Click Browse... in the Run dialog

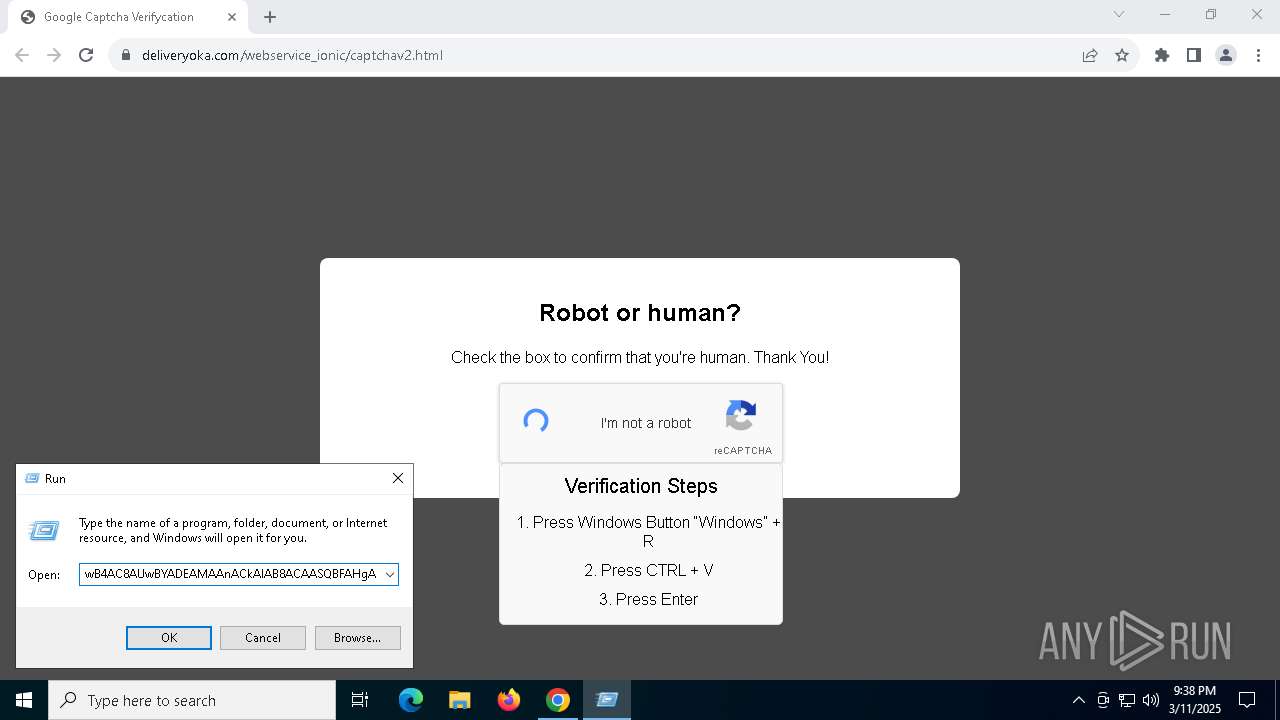pyautogui.click(x=357, y=638)
